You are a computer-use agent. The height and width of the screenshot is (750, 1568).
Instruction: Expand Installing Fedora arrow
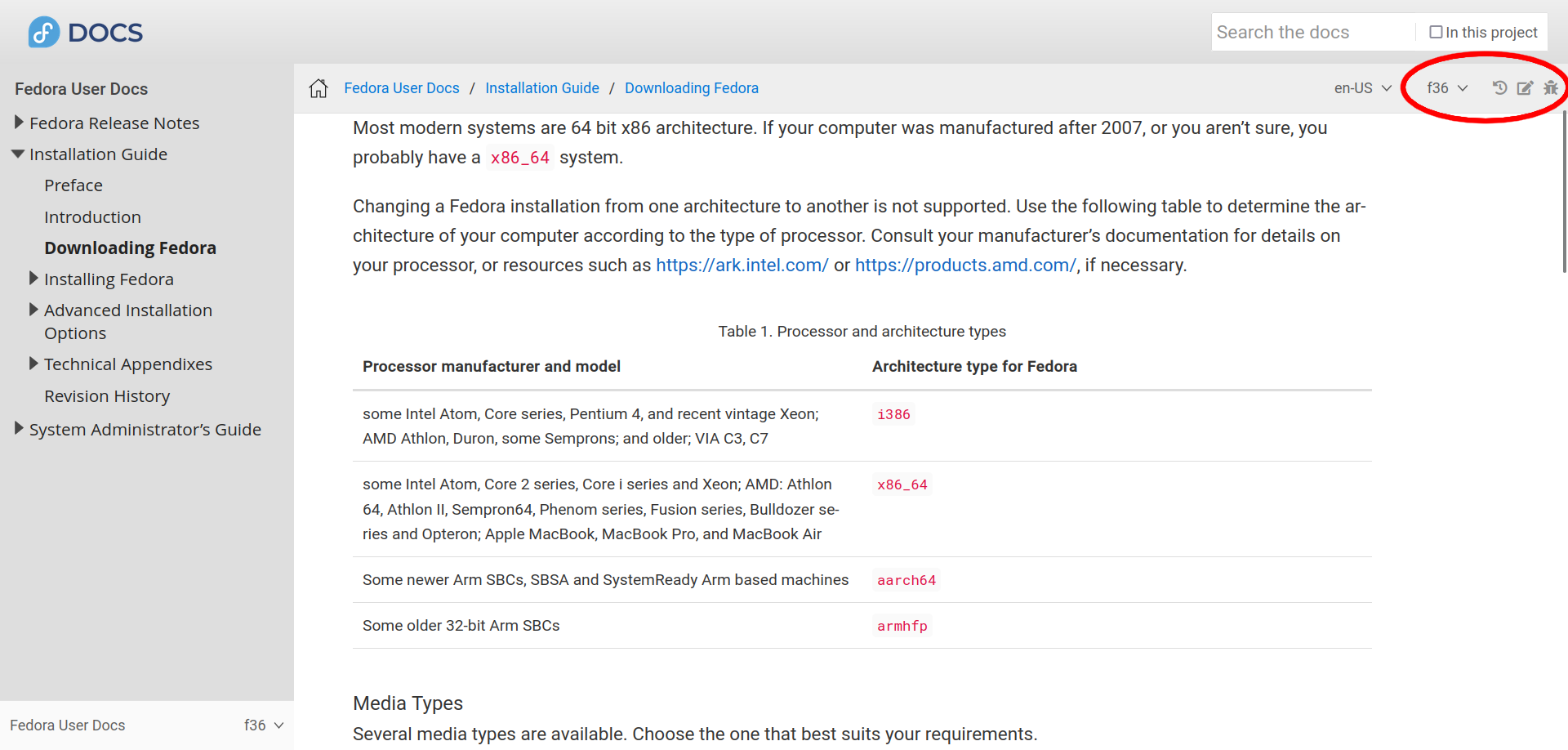click(x=33, y=279)
